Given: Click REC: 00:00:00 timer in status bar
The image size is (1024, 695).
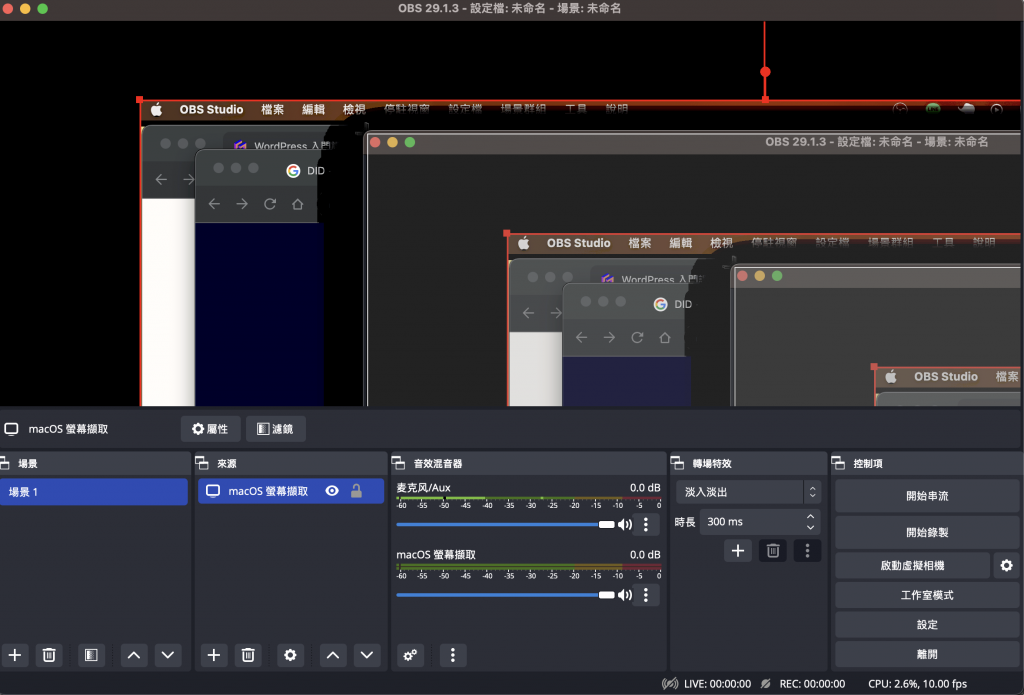Looking at the screenshot, I should click(812, 684).
